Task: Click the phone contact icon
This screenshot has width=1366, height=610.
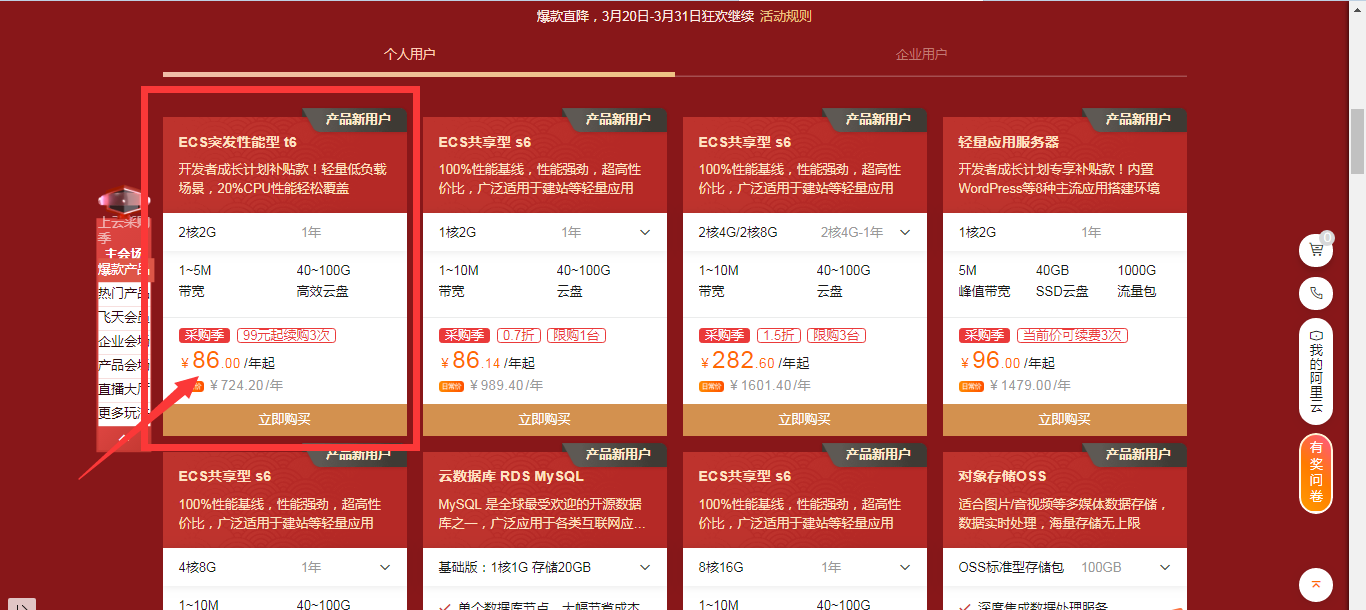Action: 1316,294
